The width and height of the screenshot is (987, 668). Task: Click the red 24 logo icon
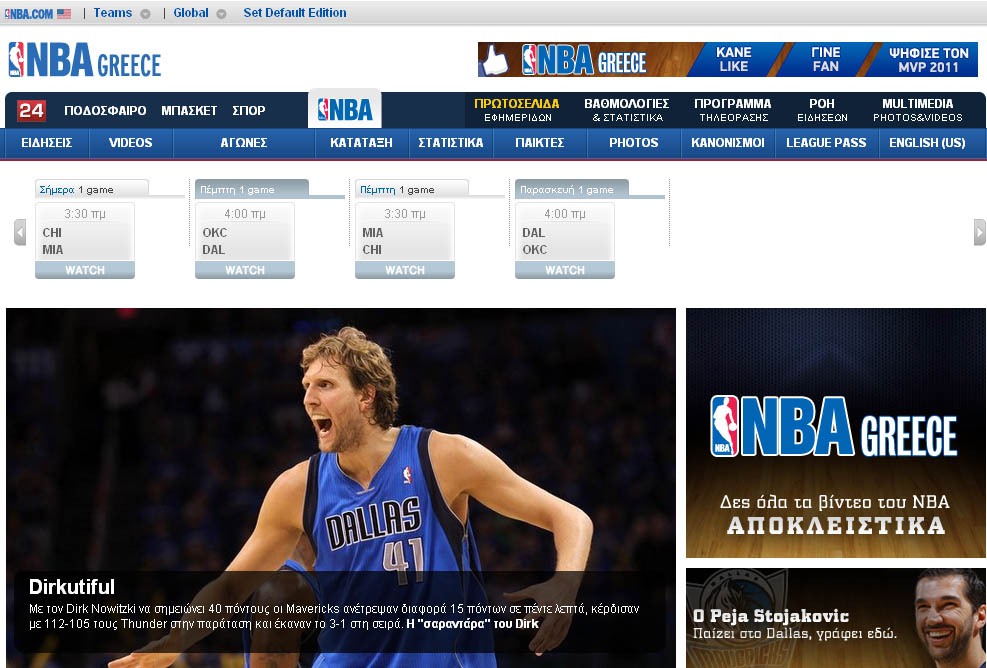(x=31, y=111)
